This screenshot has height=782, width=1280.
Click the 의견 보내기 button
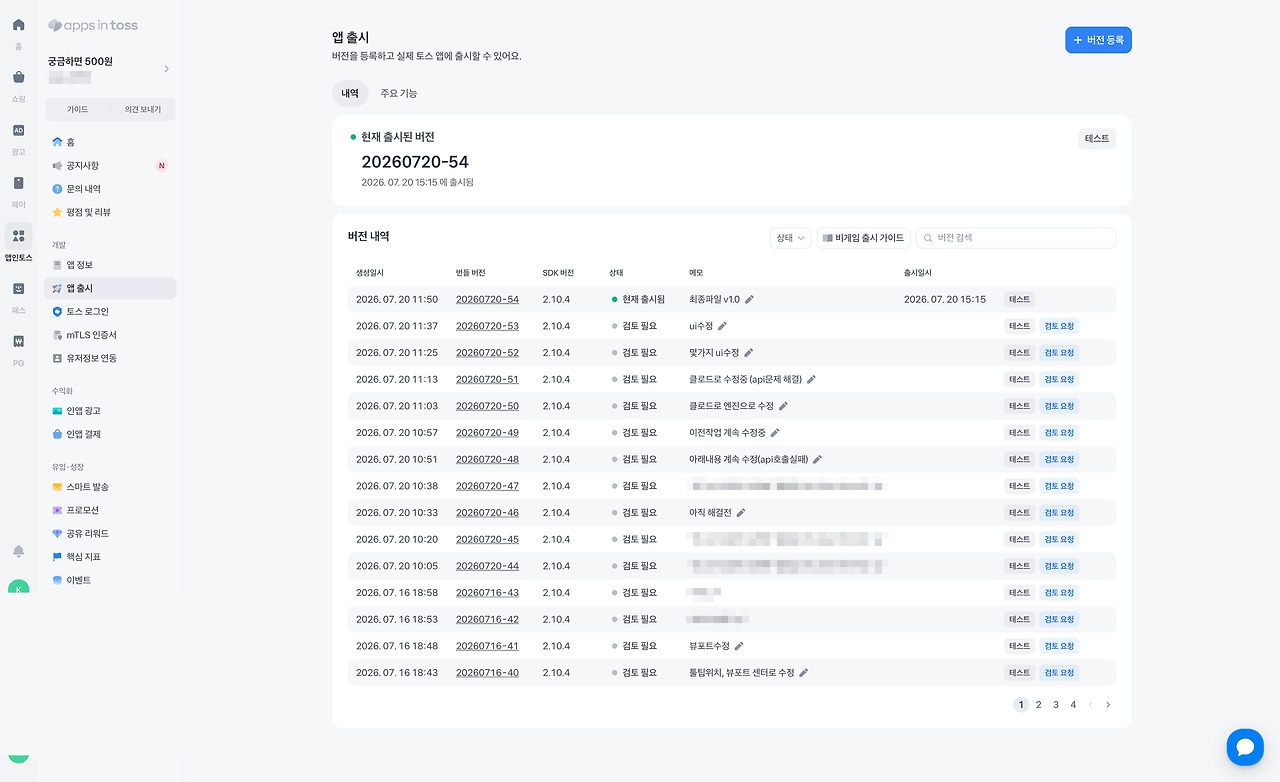(143, 109)
